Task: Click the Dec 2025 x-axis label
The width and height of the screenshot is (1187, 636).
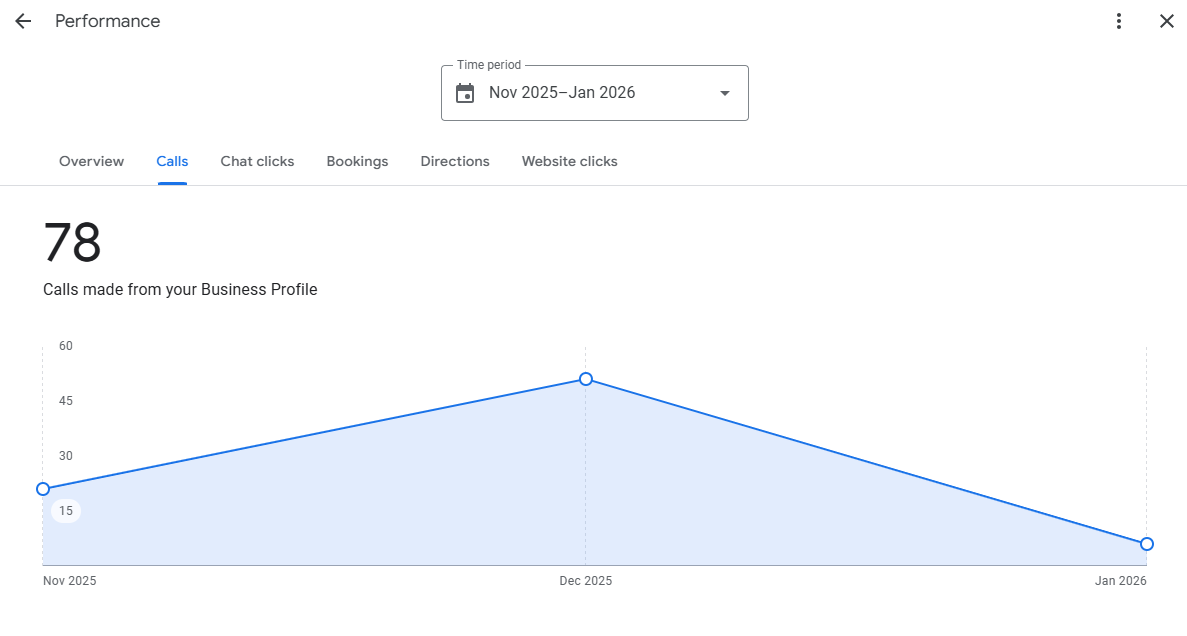Action: (586, 581)
